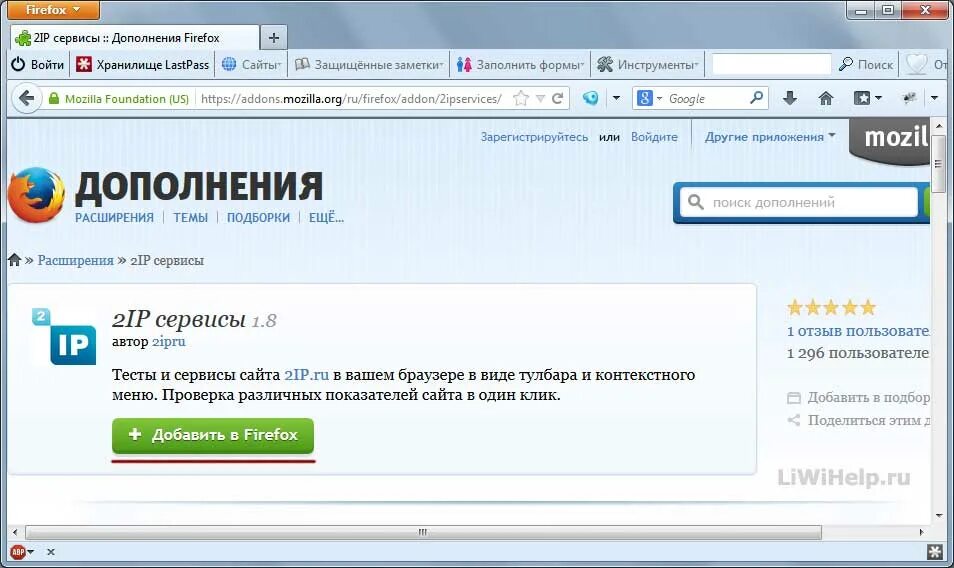Open the 1 отзыв пользователя link
Image resolution: width=954 pixels, height=568 pixels.
pyautogui.click(x=858, y=331)
